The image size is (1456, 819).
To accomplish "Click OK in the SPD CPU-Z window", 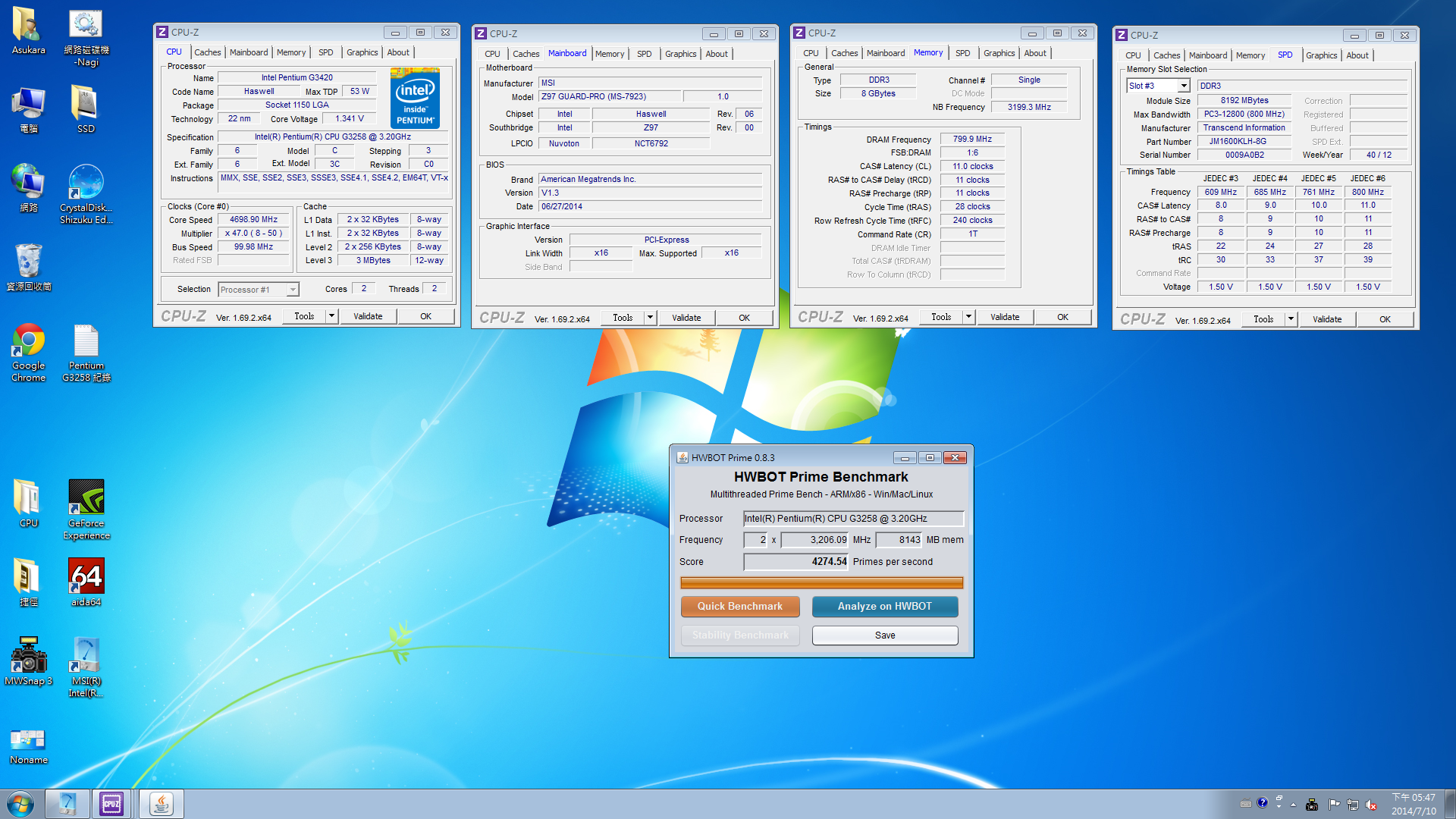I will pyautogui.click(x=1385, y=319).
